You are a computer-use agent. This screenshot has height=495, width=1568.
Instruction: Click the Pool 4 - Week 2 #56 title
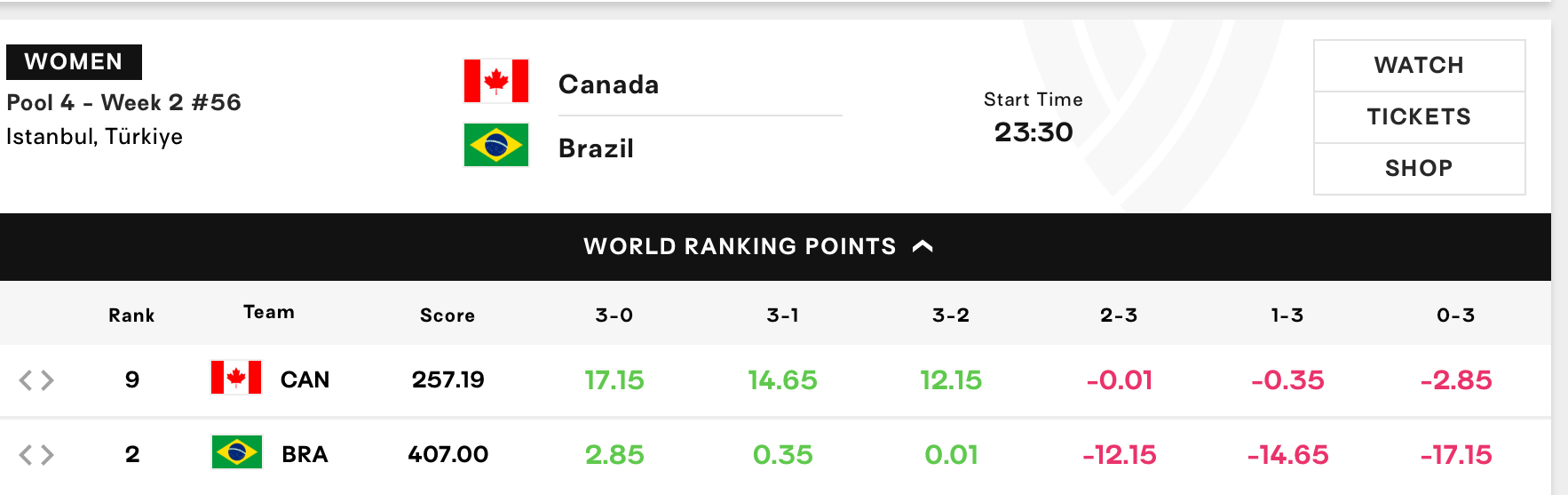click(x=123, y=102)
